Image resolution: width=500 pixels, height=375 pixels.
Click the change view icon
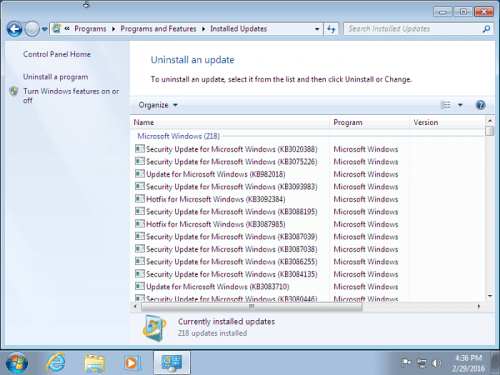(x=445, y=105)
